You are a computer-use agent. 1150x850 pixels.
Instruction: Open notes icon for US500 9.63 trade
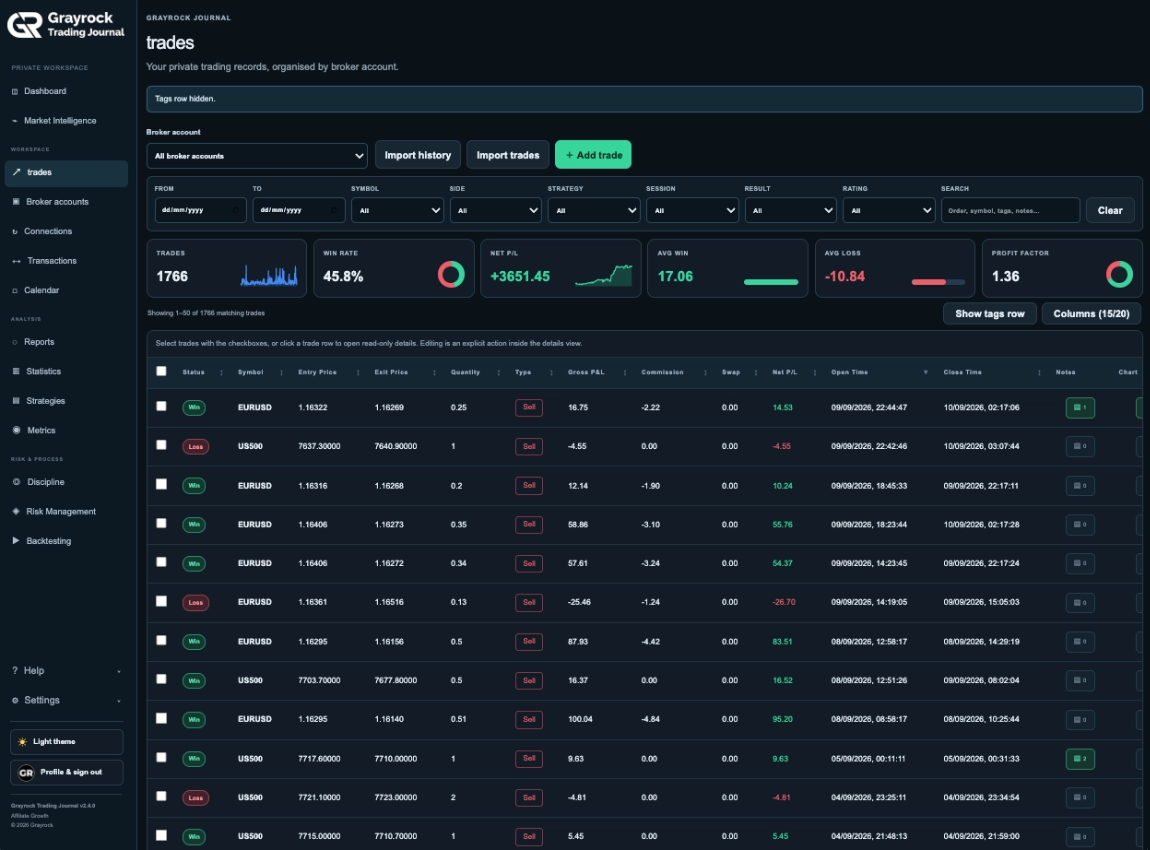tap(1080, 758)
